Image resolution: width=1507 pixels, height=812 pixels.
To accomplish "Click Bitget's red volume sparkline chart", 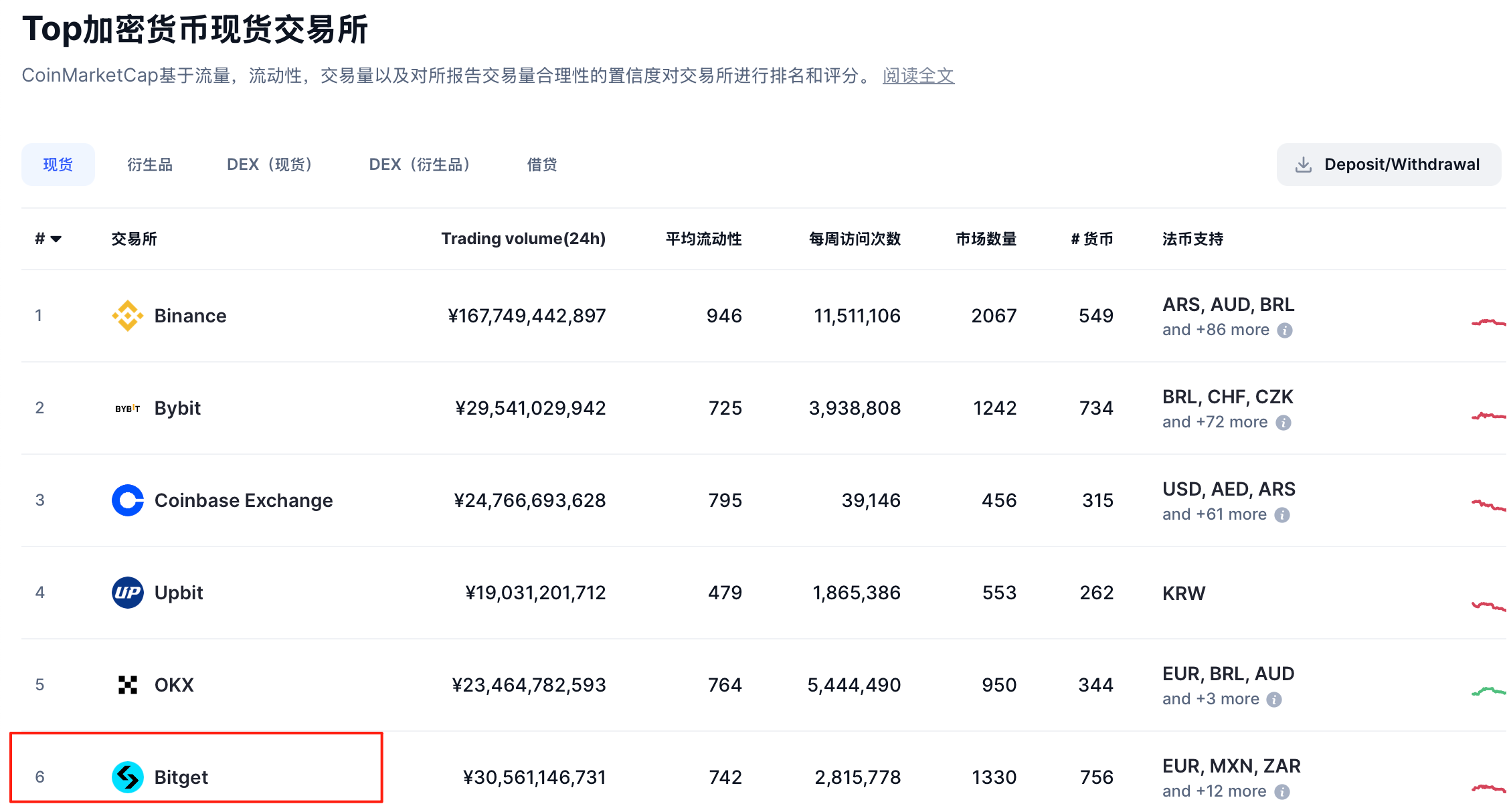I will (x=1489, y=789).
